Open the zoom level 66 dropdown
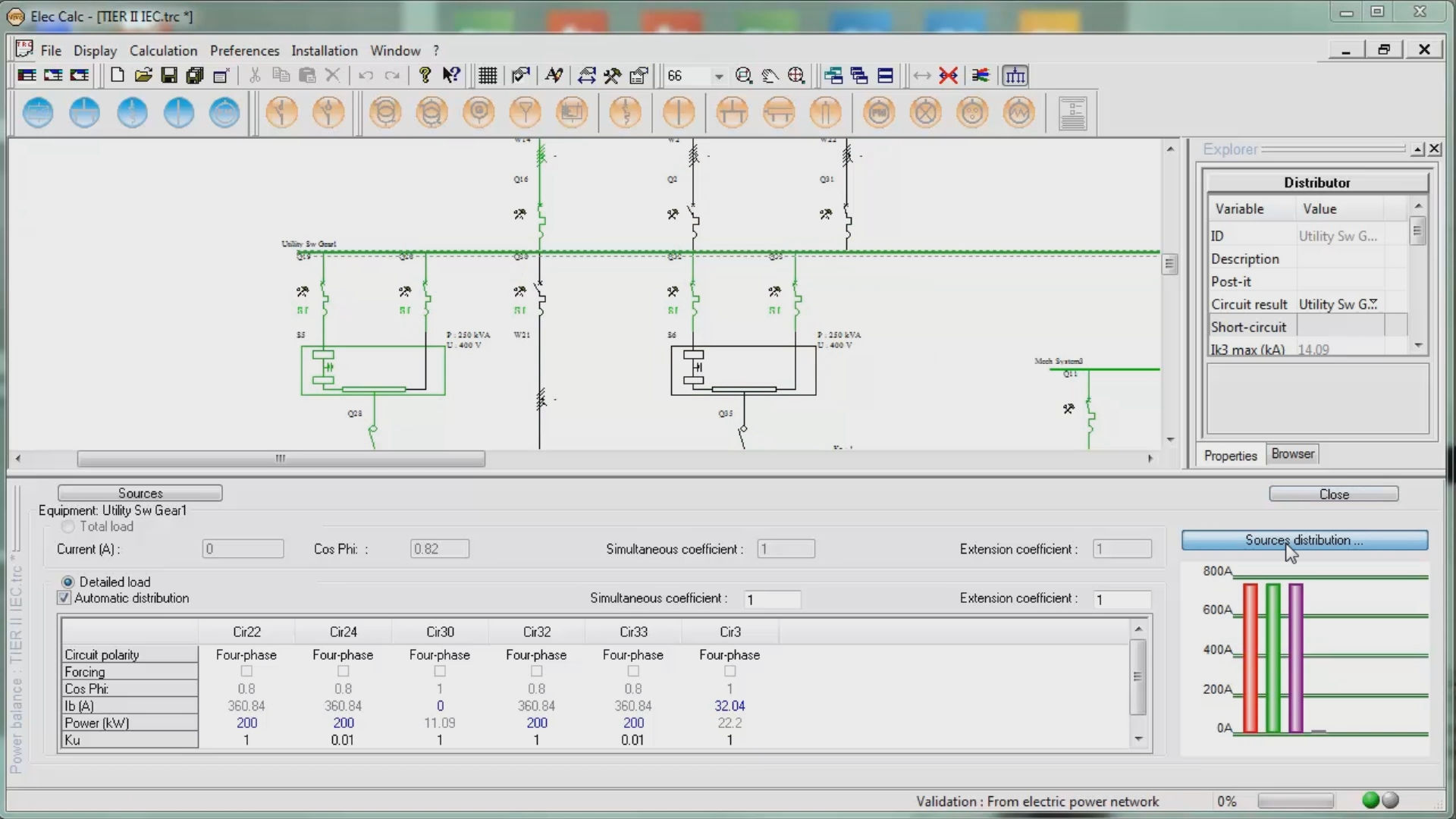Image resolution: width=1456 pixels, height=819 pixels. (718, 76)
